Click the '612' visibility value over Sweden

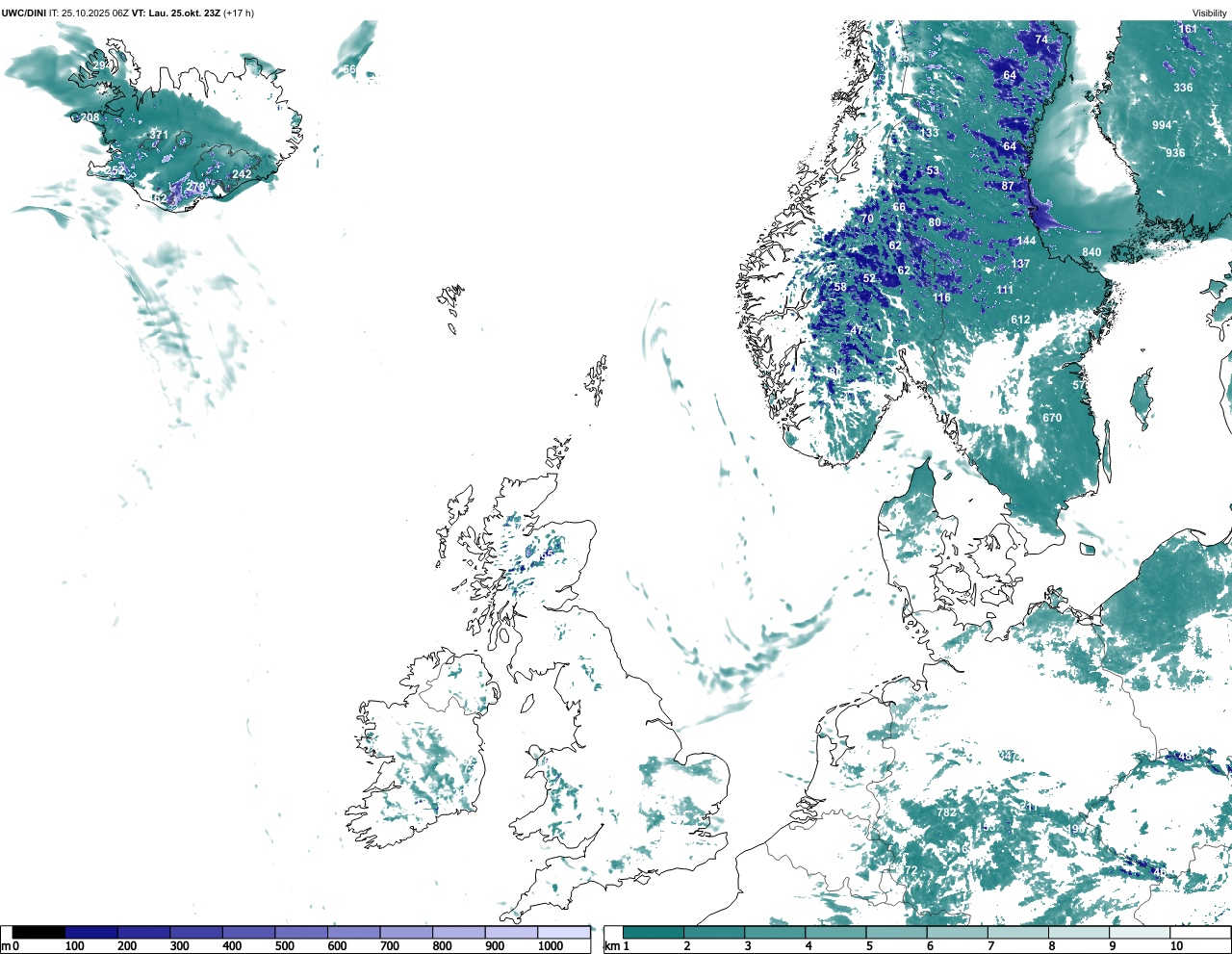tap(1020, 320)
